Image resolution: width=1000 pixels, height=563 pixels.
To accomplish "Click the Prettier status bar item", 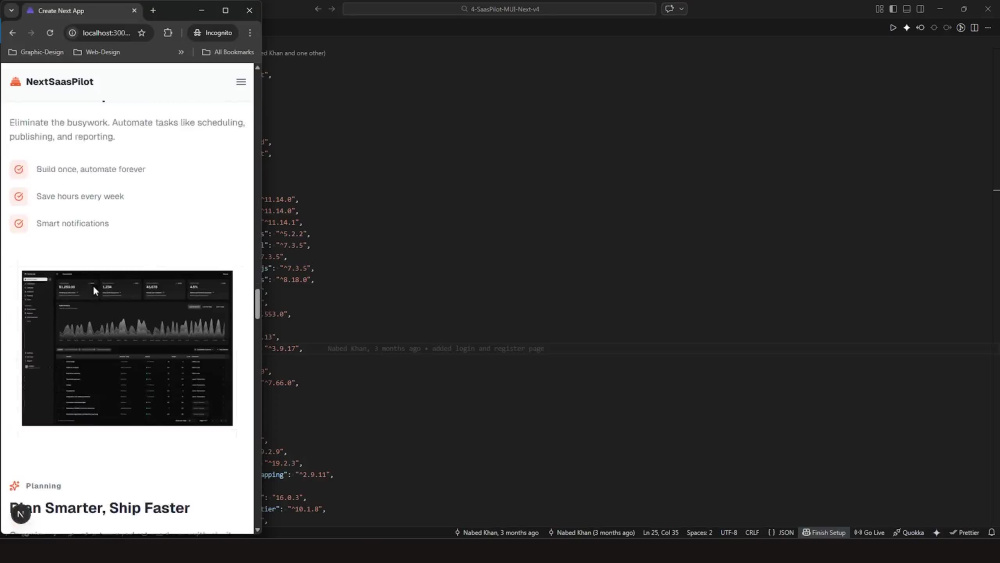I will pyautogui.click(x=964, y=532).
